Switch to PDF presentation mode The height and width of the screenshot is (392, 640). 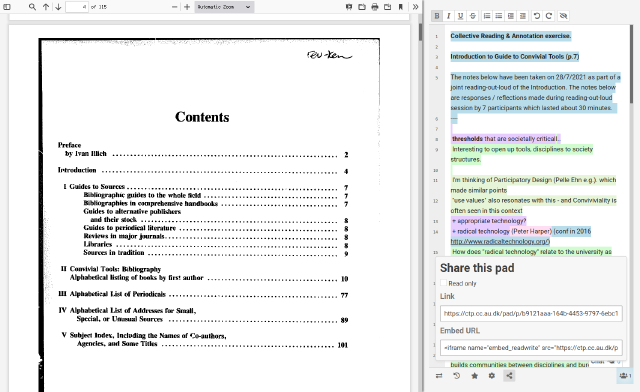pyautogui.click(x=349, y=7)
